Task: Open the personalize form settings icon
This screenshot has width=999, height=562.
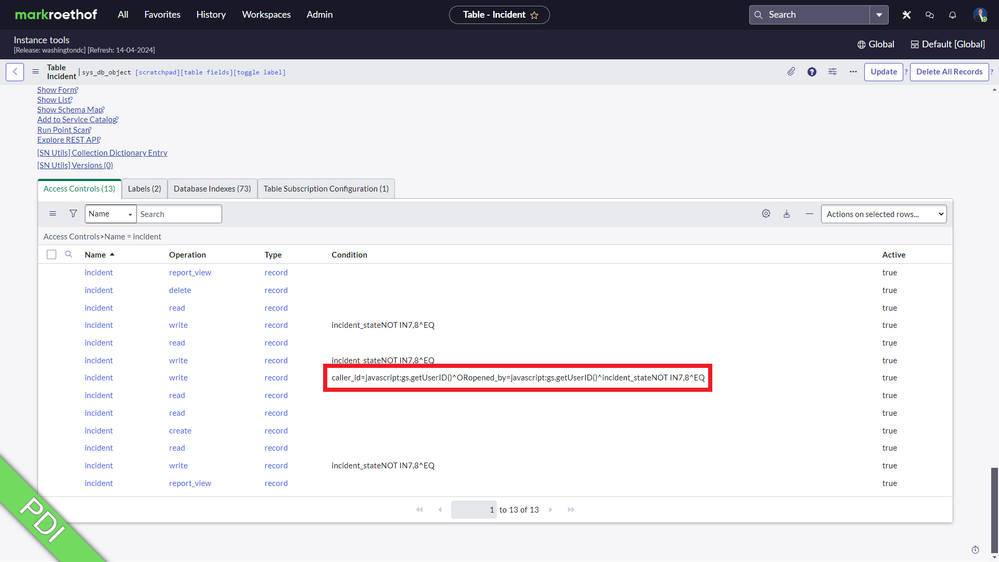Action: [832, 72]
